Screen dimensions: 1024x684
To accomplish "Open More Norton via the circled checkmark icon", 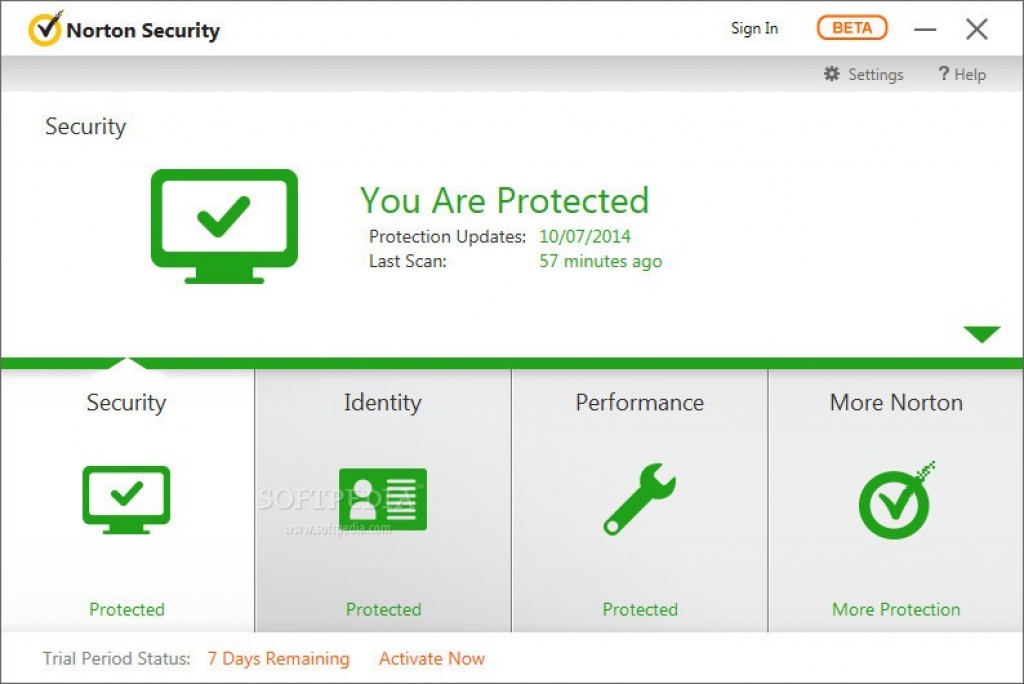I will (895, 500).
